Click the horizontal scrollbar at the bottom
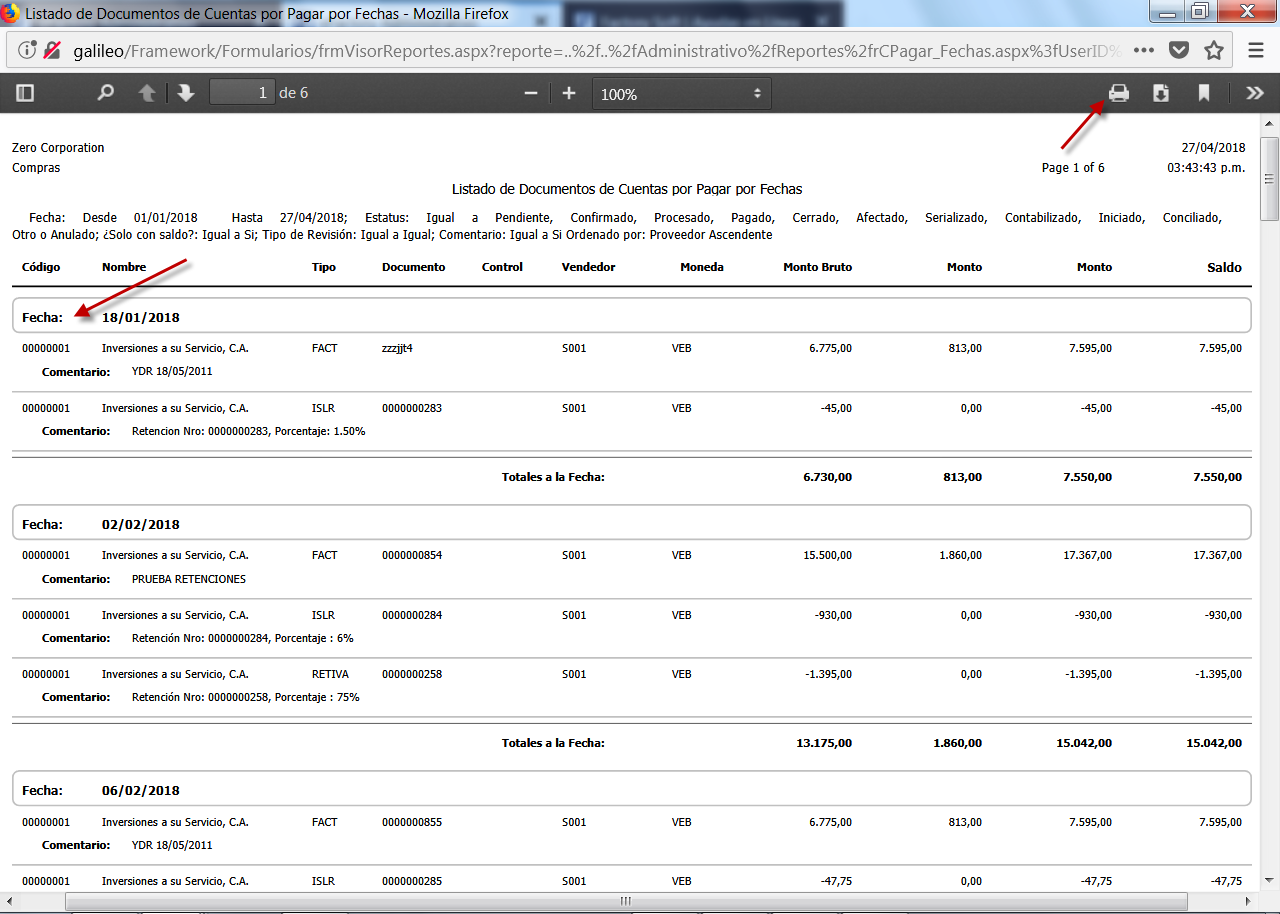1280x914 pixels. pyautogui.click(x=626, y=901)
